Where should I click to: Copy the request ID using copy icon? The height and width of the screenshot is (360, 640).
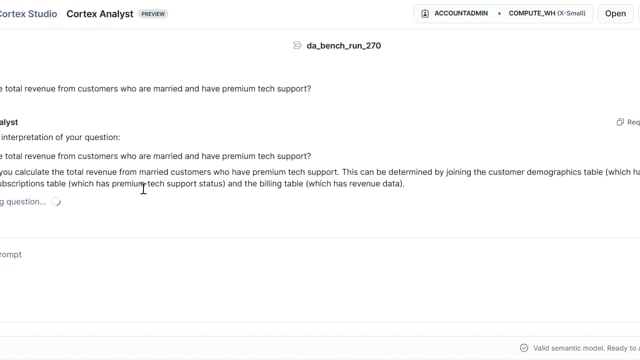(620, 122)
